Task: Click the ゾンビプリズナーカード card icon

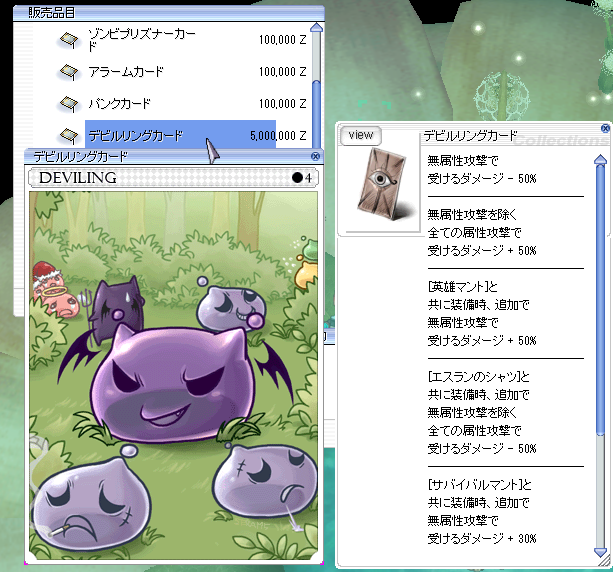Action: tap(69, 40)
